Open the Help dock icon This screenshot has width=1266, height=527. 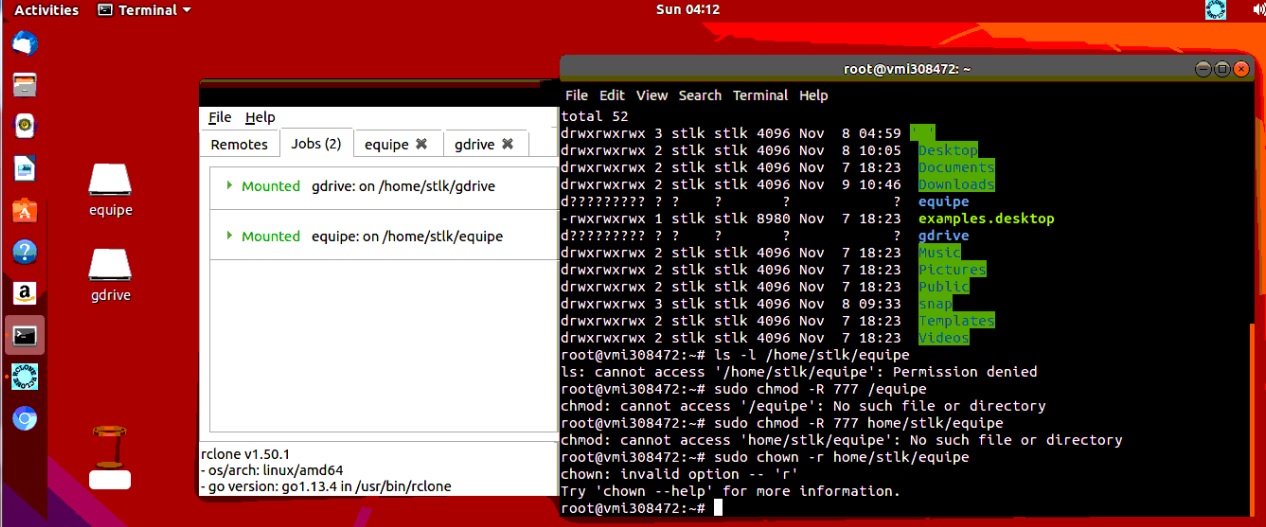coord(25,252)
